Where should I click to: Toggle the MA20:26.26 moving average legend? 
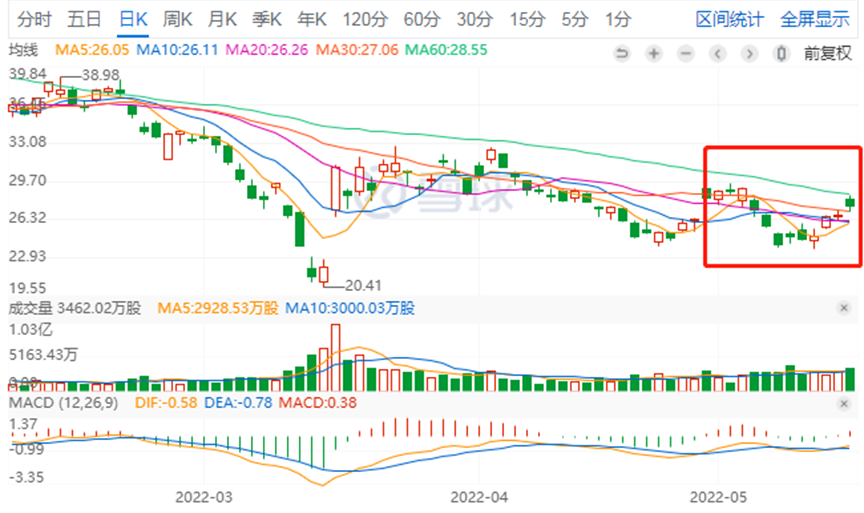point(253,51)
